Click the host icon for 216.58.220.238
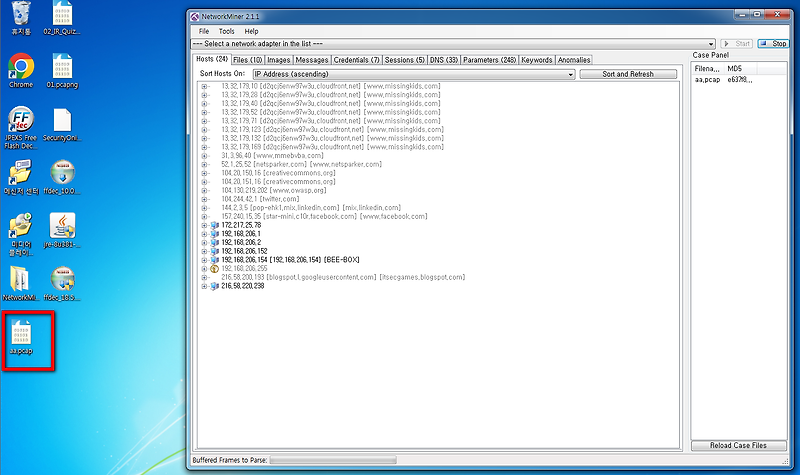800x475 pixels. coord(215,286)
